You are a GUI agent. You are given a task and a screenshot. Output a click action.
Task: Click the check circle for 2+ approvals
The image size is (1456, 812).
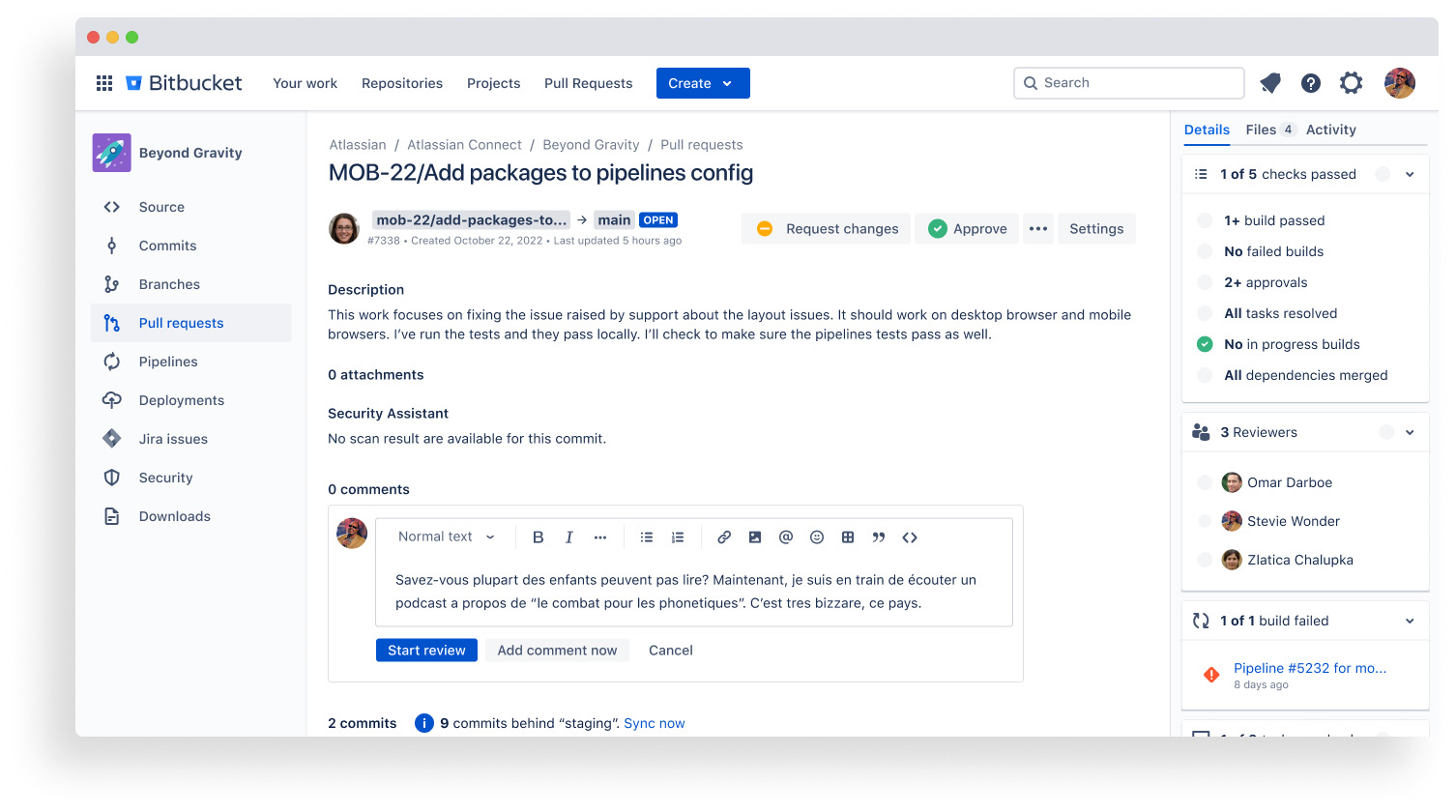(x=1205, y=282)
